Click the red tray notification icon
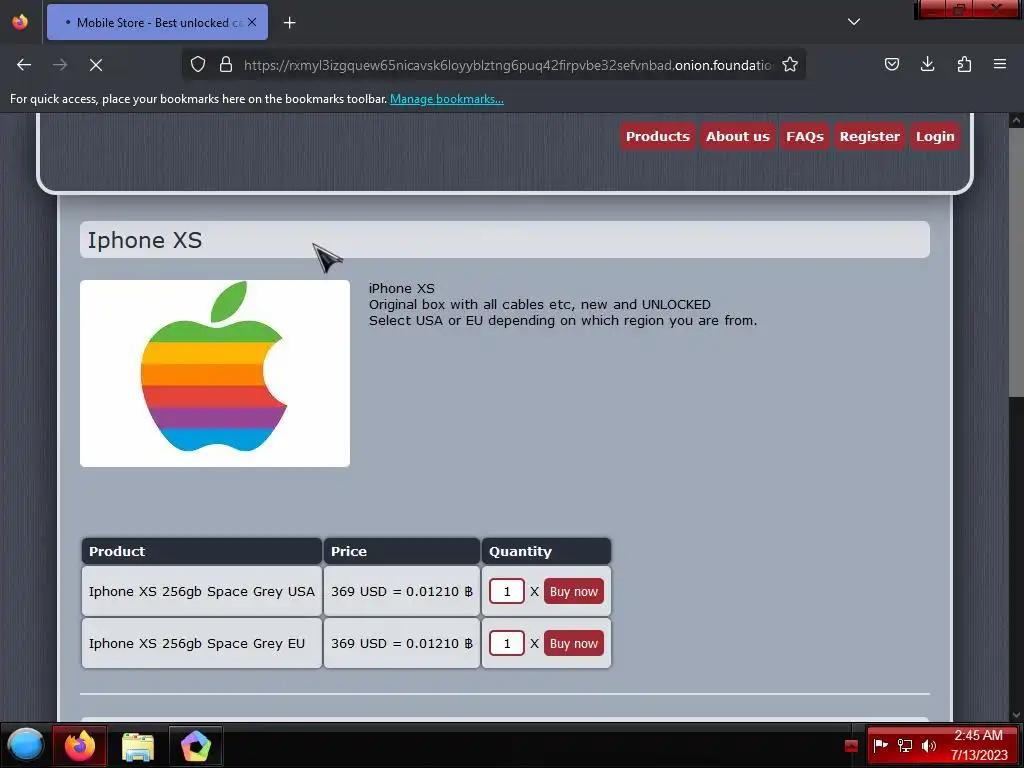Image resolution: width=1024 pixels, height=768 pixels. [851, 745]
